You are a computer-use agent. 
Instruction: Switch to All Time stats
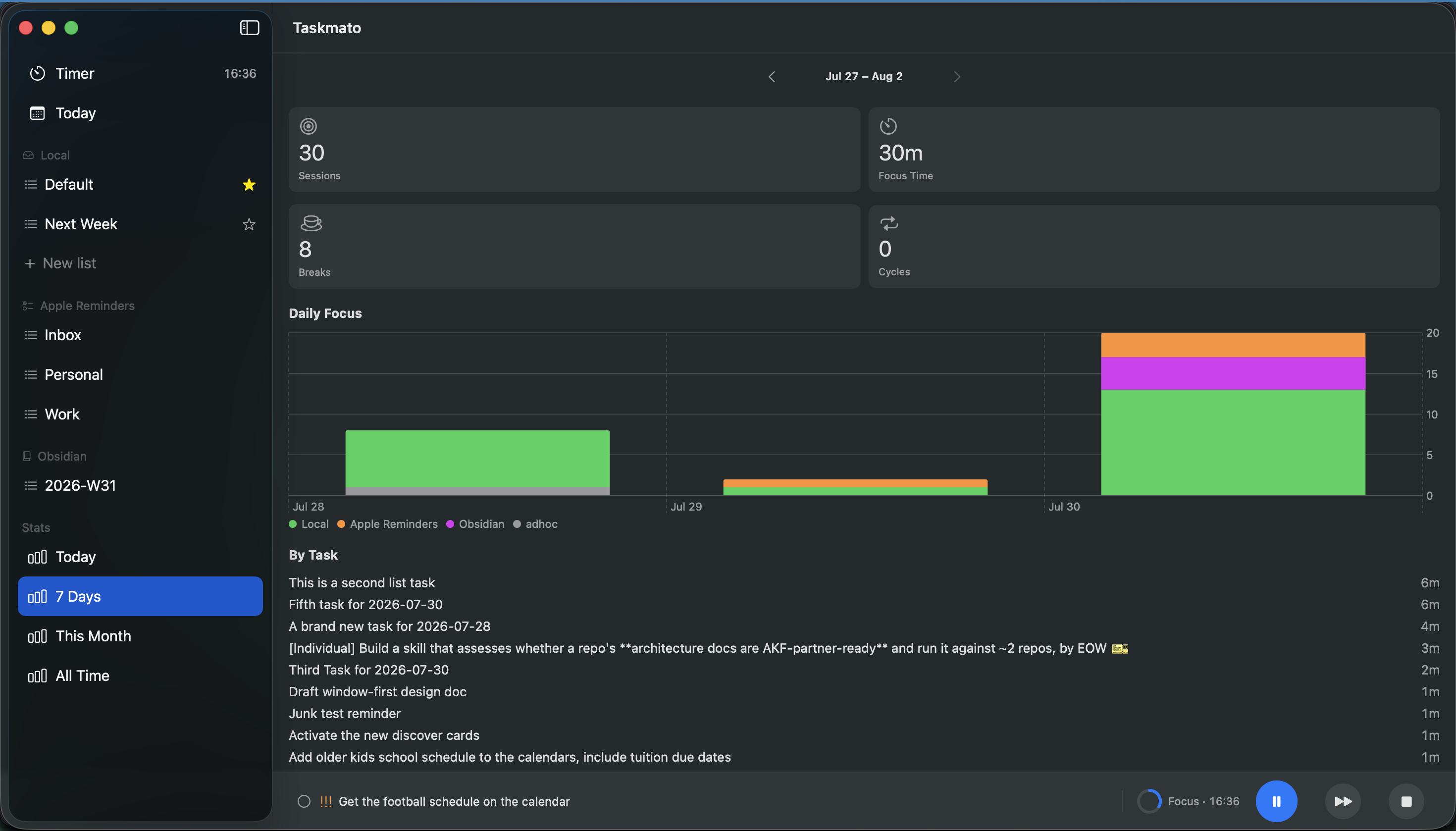tap(141, 675)
